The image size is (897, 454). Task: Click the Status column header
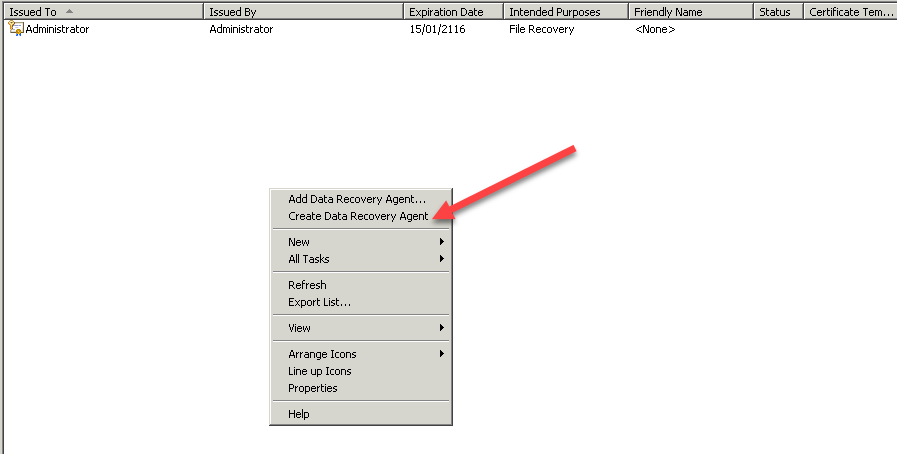click(776, 12)
